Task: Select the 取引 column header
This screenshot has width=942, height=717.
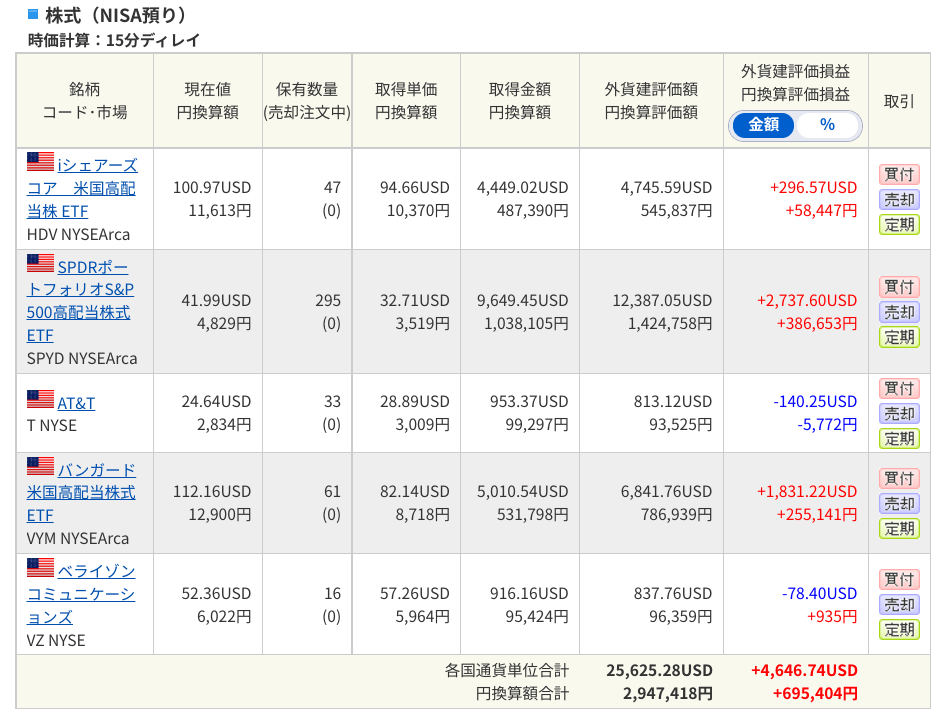Action: point(899,101)
